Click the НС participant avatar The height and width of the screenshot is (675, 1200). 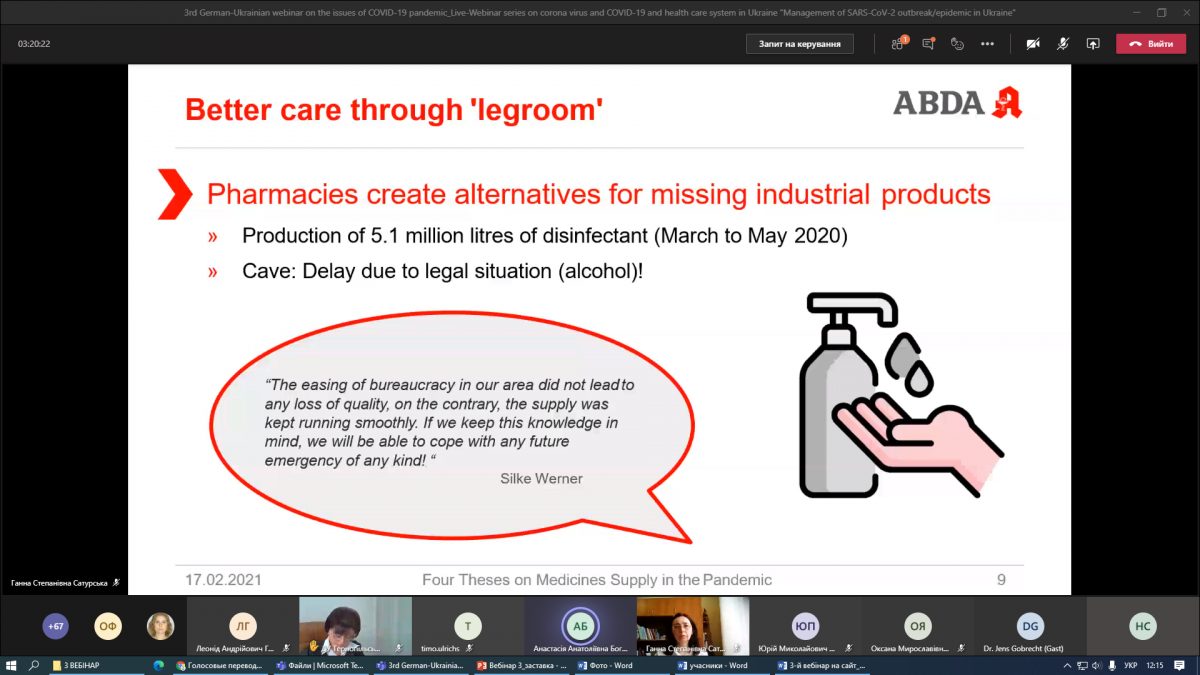click(x=1142, y=627)
